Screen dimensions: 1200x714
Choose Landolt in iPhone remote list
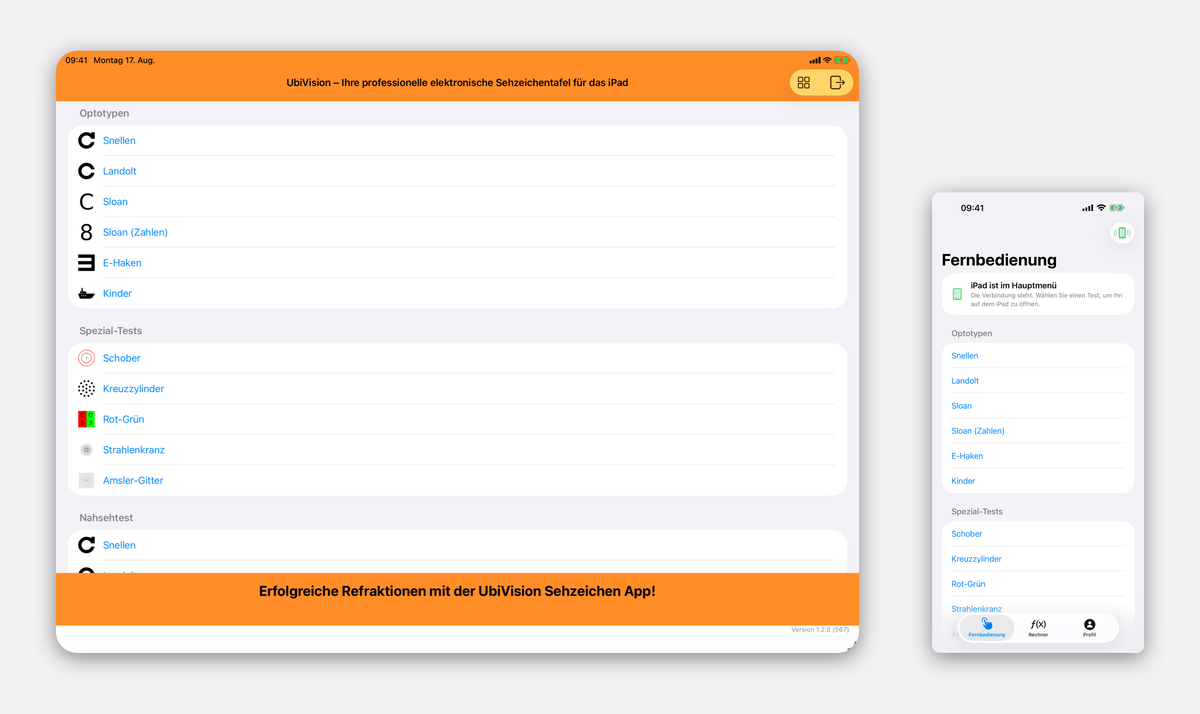[1038, 381]
